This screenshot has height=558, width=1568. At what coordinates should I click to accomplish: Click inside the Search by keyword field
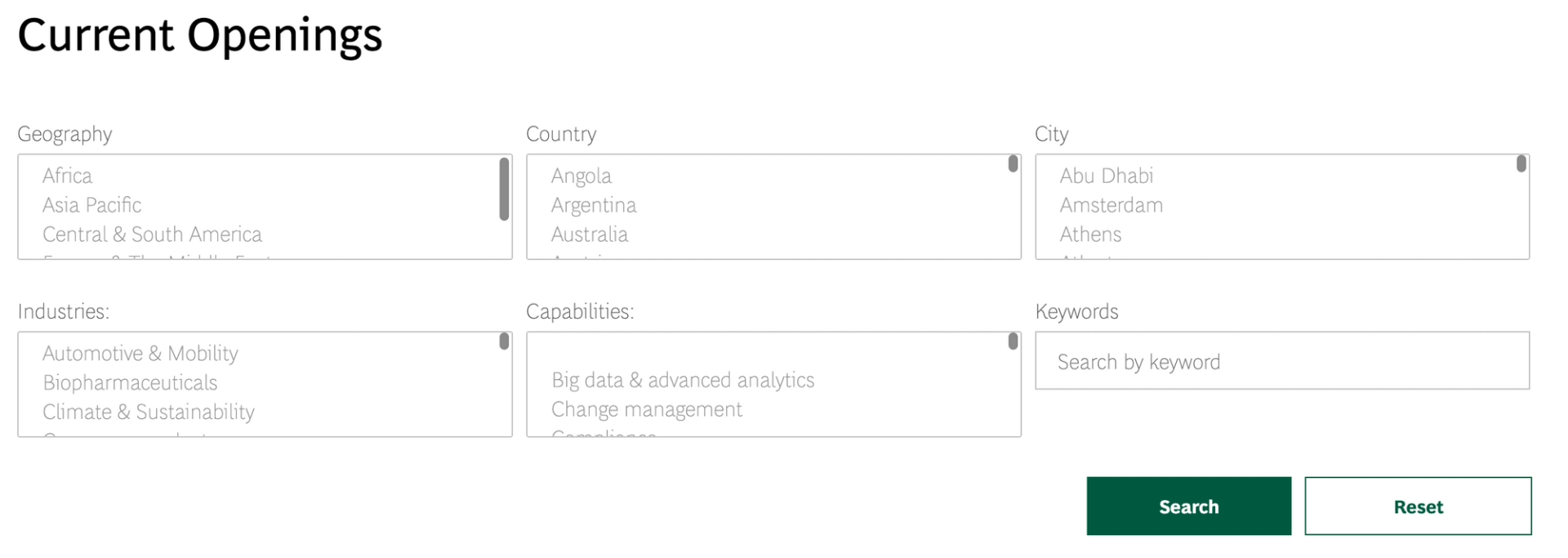click(1281, 361)
